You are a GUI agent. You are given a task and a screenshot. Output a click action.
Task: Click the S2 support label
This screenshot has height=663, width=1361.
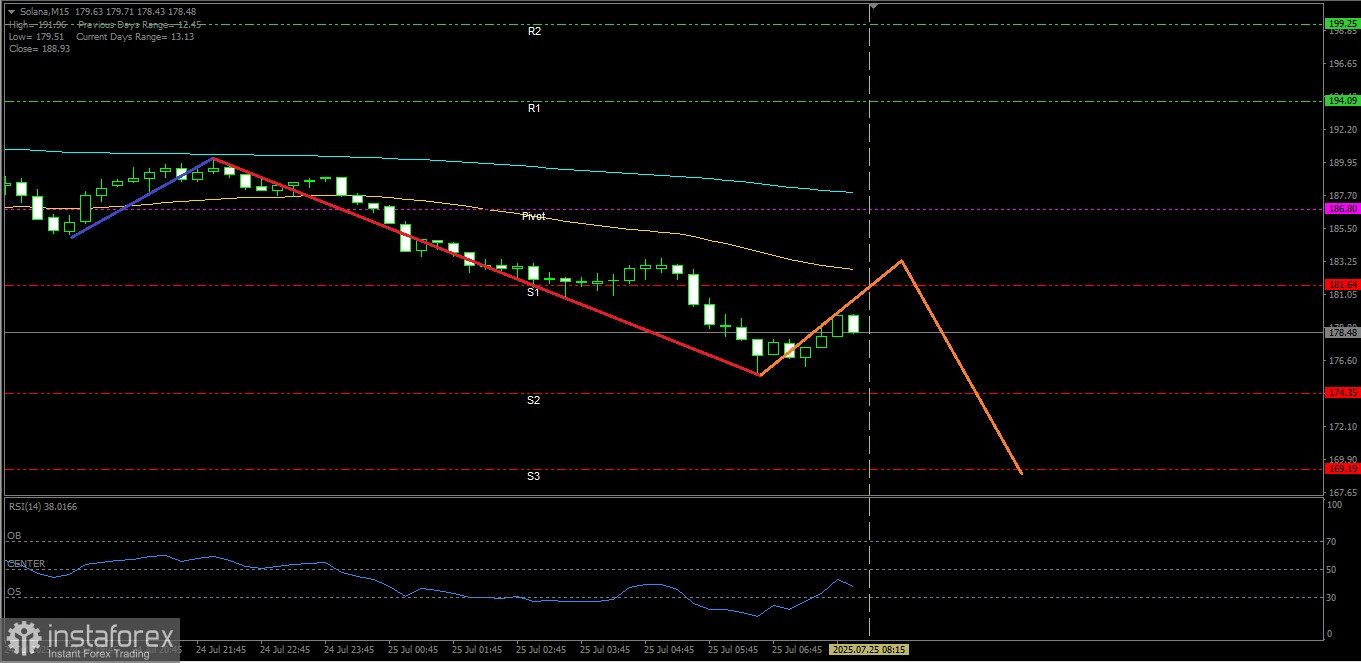pyautogui.click(x=534, y=400)
